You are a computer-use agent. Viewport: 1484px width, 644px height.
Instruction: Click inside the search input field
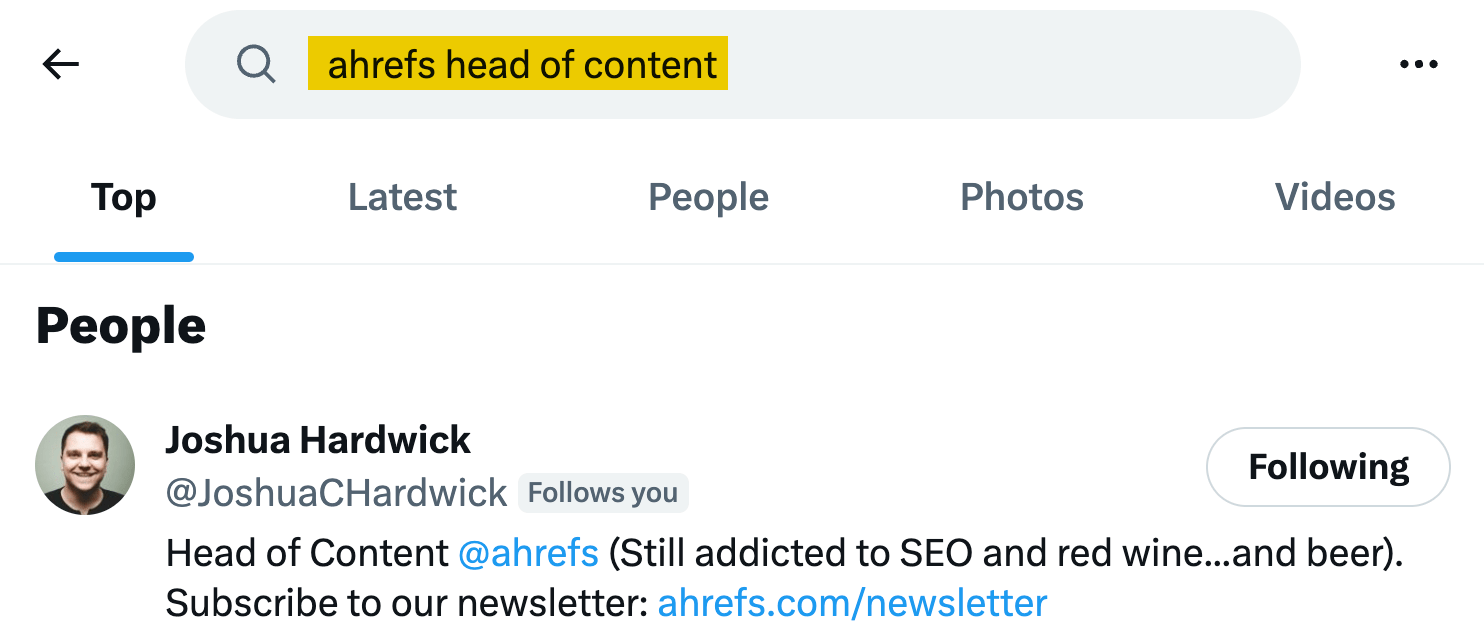click(x=900, y=63)
